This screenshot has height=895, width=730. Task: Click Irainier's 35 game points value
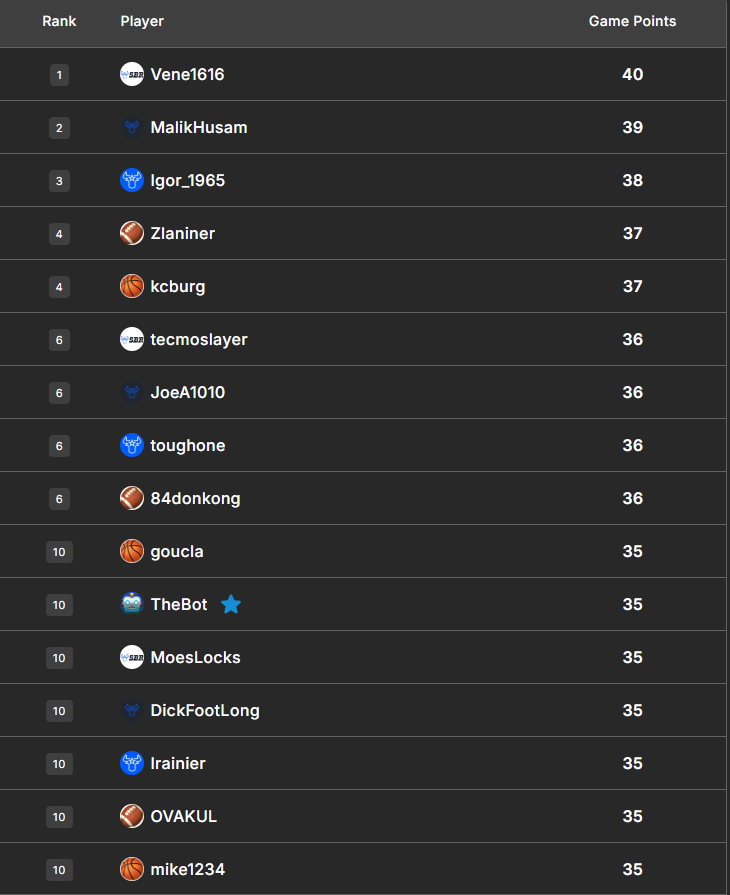(632, 763)
